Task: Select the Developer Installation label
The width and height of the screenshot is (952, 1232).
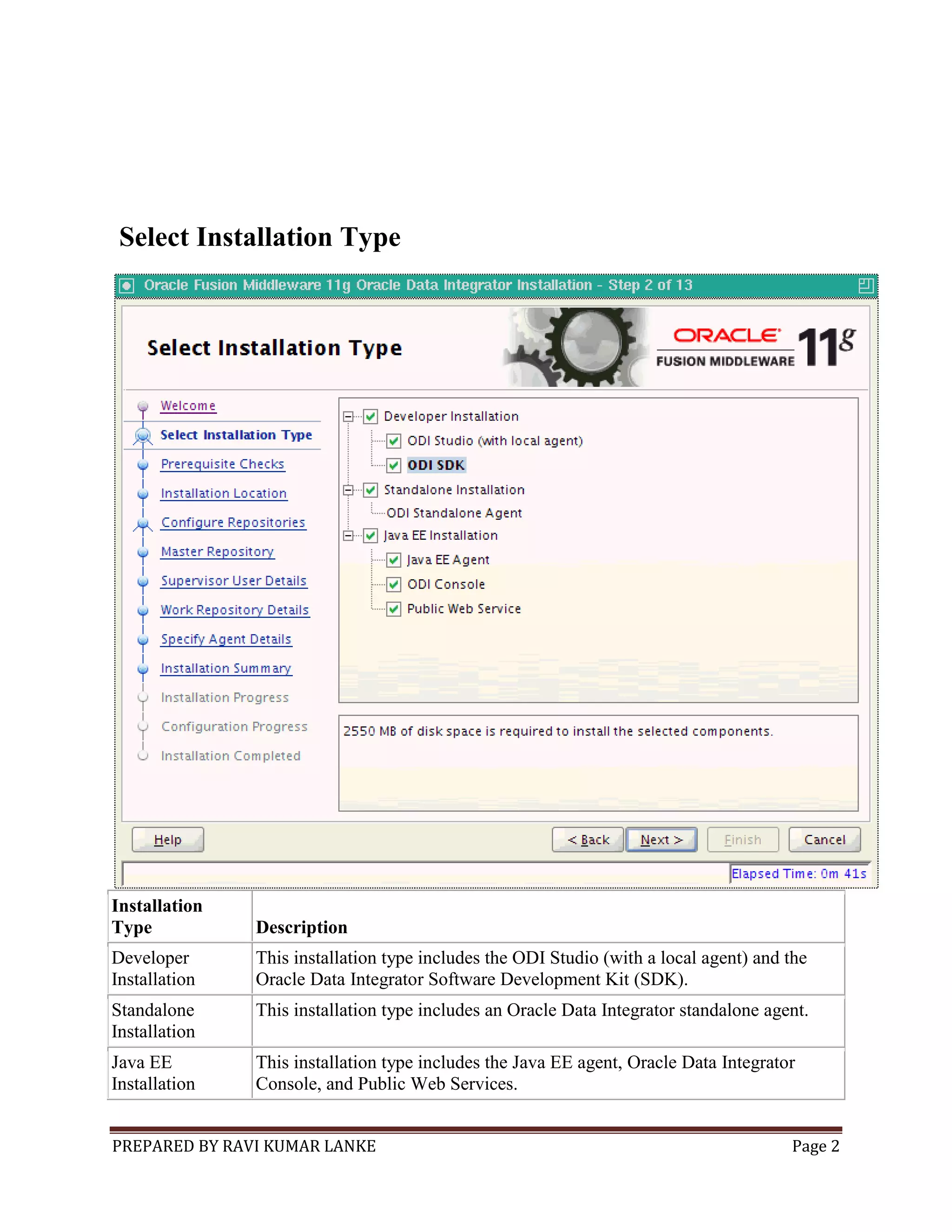Action: coord(451,417)
